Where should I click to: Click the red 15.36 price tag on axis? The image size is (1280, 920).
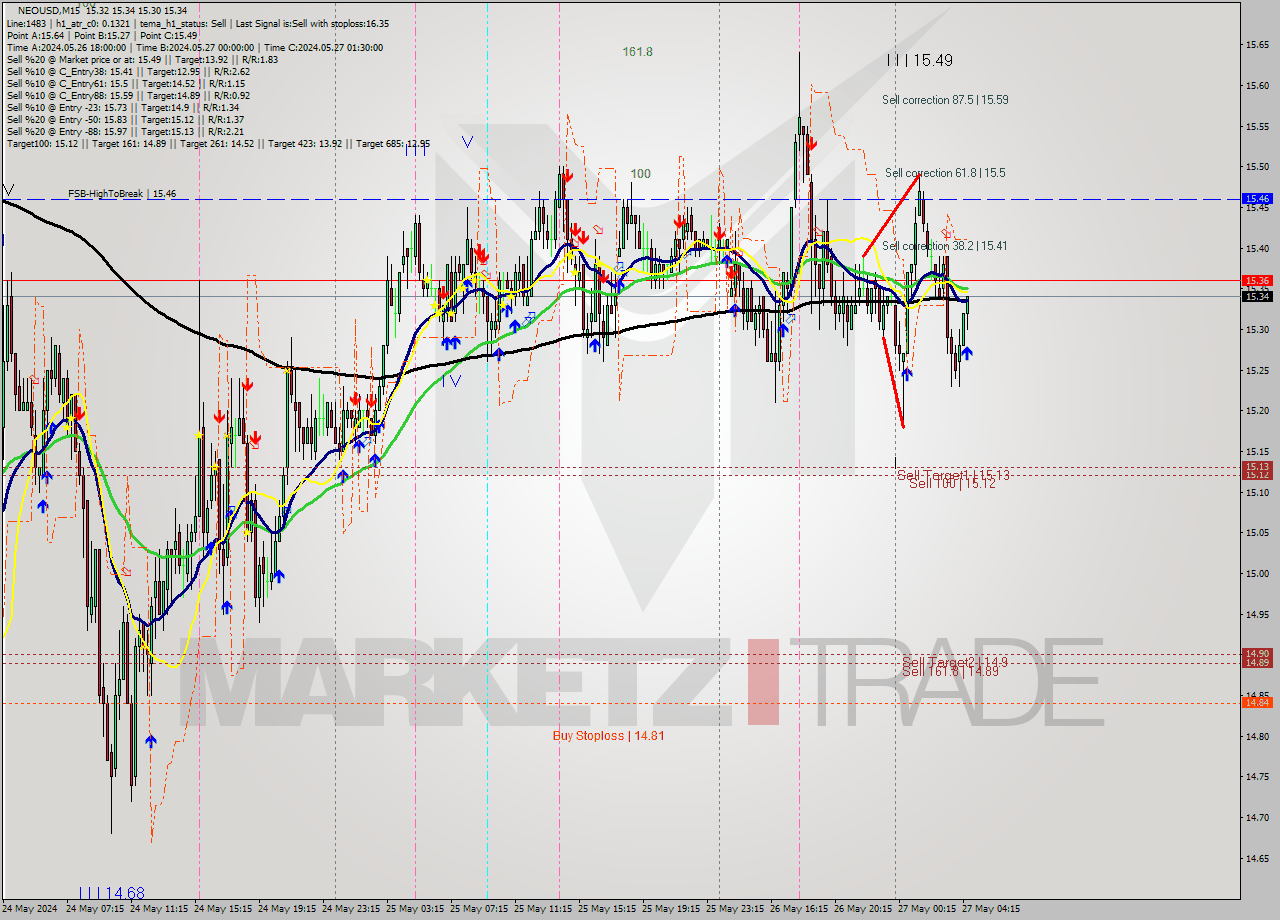coord(1257,281)
